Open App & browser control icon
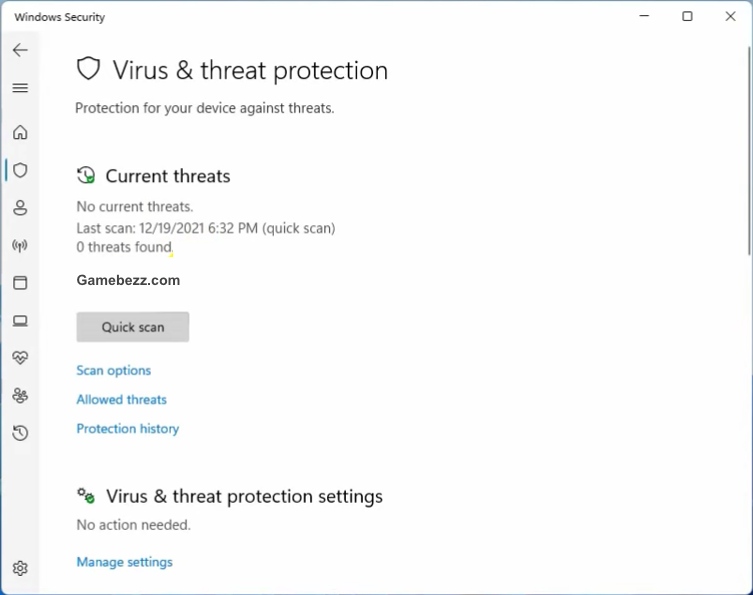The width and height of the screenshot is (753, 595). (x=20, y=282)
